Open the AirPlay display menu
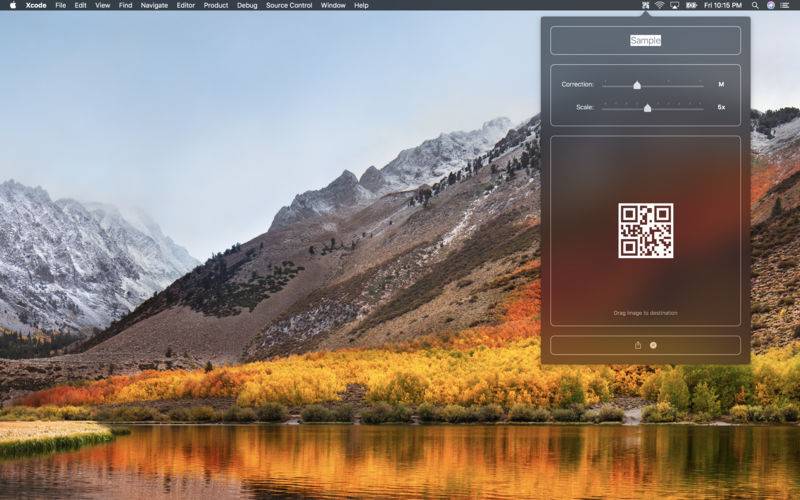This screenshot has height=500, width=800. point(674,5)
